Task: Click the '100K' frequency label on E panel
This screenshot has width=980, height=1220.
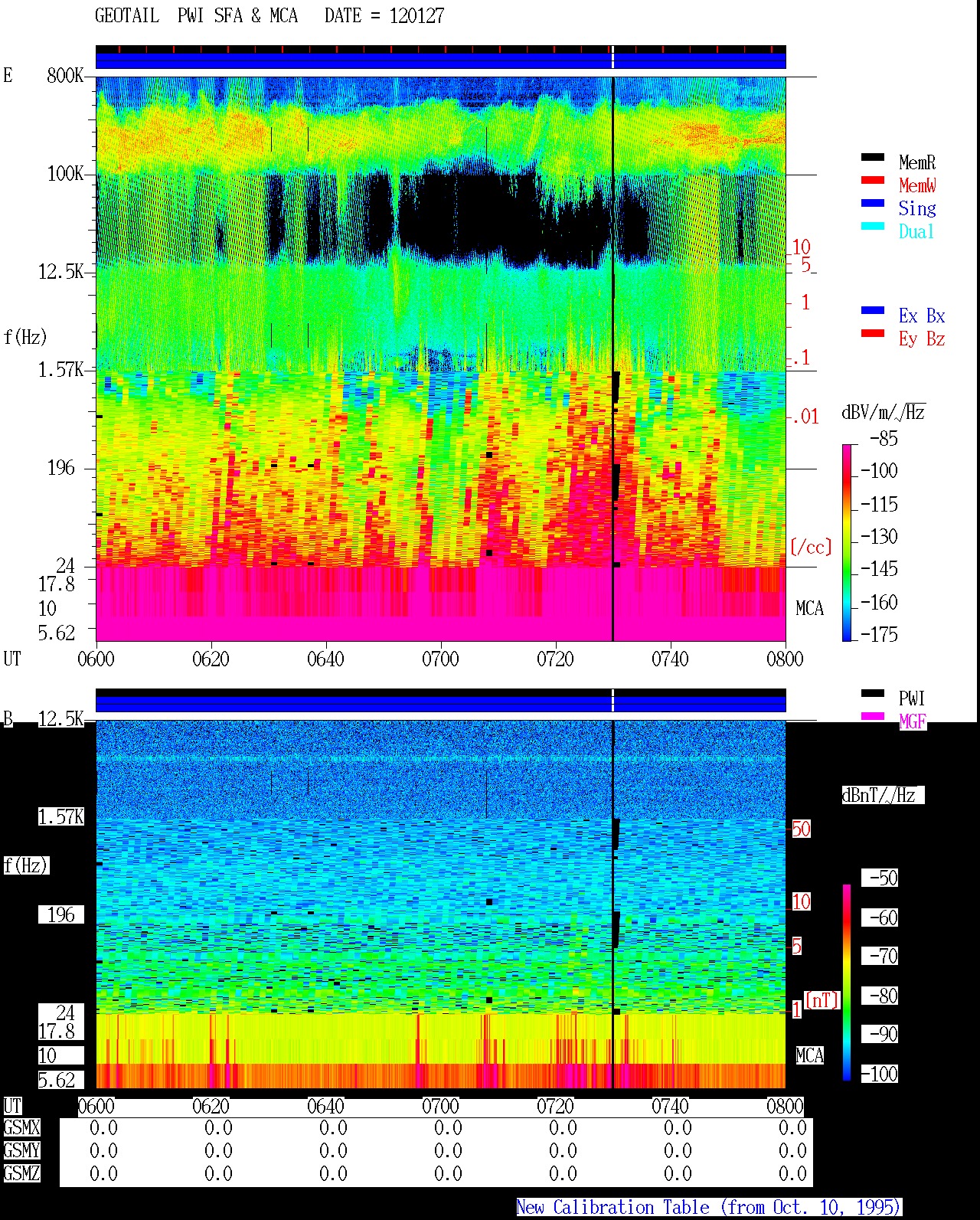Action: click(65, 173)
